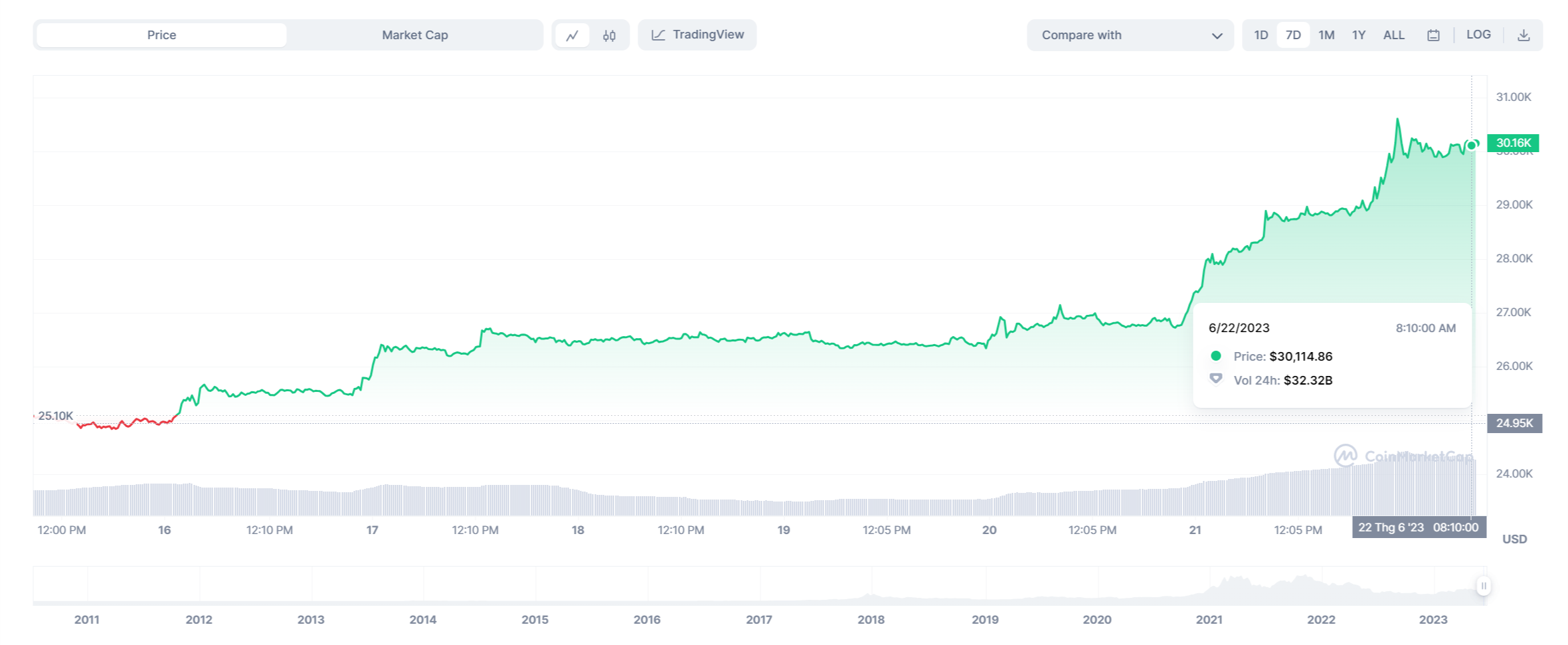1568x645 pixels.
Task: Click the 27.00K axis label
Action: pyautogui.click(x=1514, y=312)
